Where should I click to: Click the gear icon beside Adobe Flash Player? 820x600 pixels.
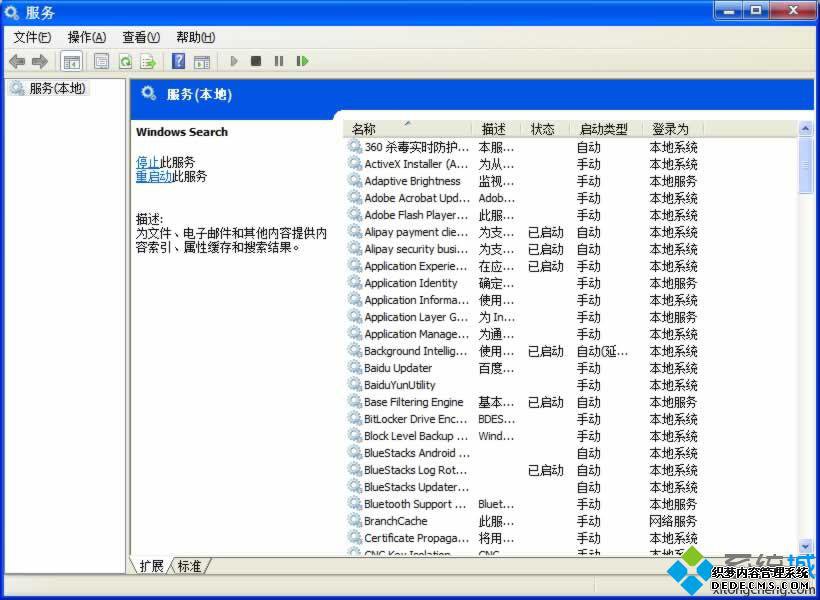pyautogui.click(x=355, y=215)
